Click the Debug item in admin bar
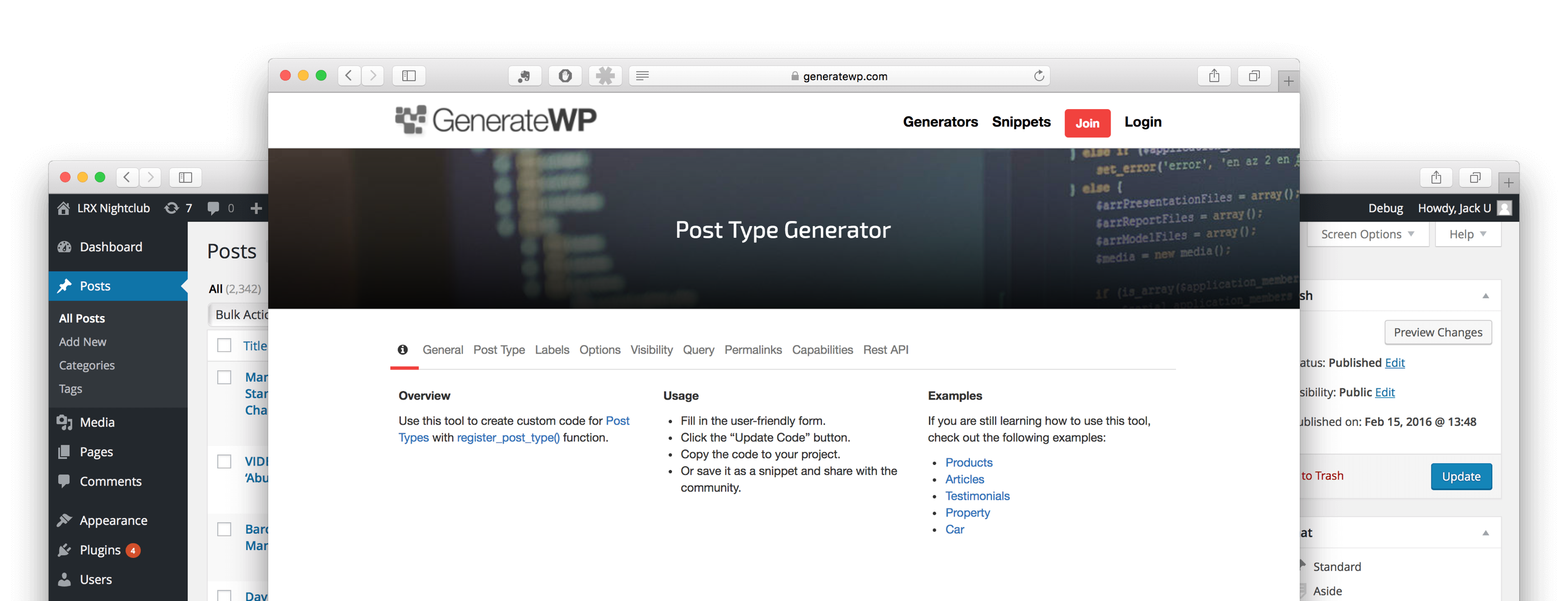 (x=1385, y=208)
